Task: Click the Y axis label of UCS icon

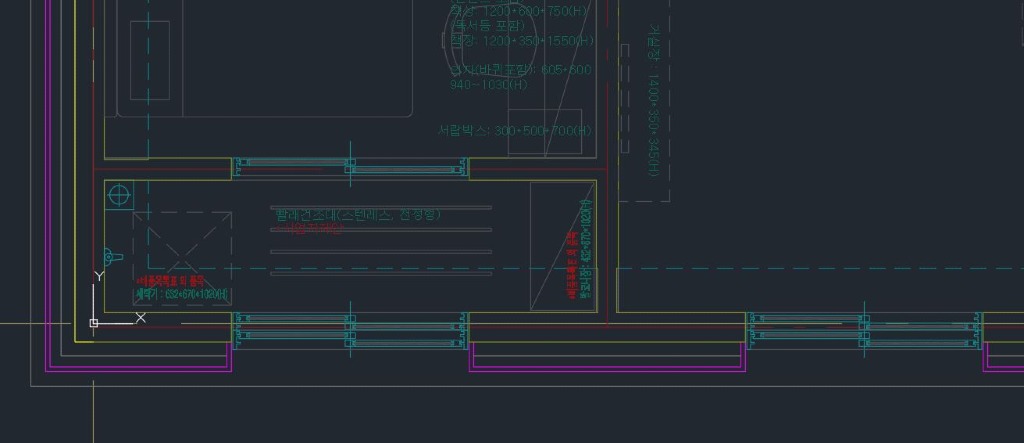Action: pyautogui.click(x=99, y=275)
